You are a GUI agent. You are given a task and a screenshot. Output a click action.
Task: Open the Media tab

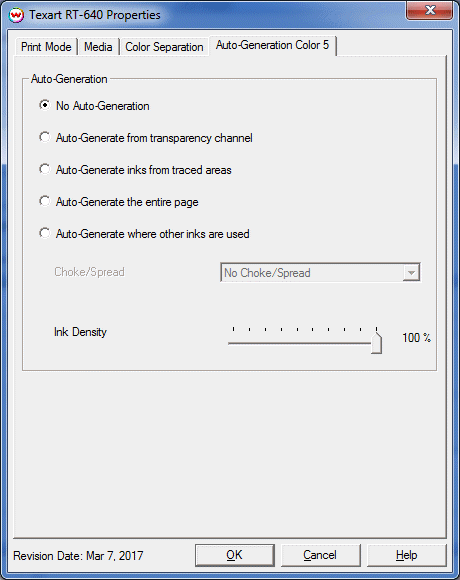pos(98,47)
